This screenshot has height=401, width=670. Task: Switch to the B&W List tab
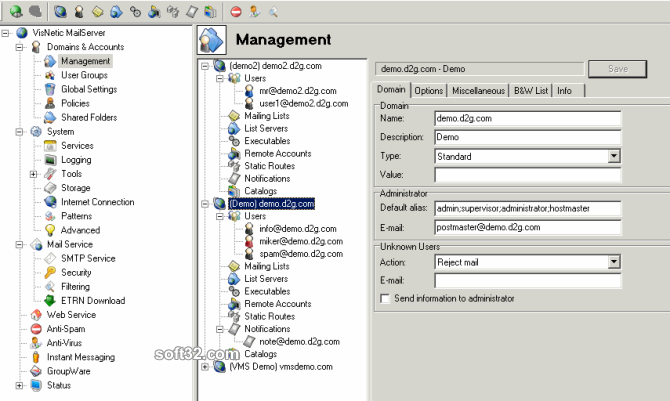531,91
